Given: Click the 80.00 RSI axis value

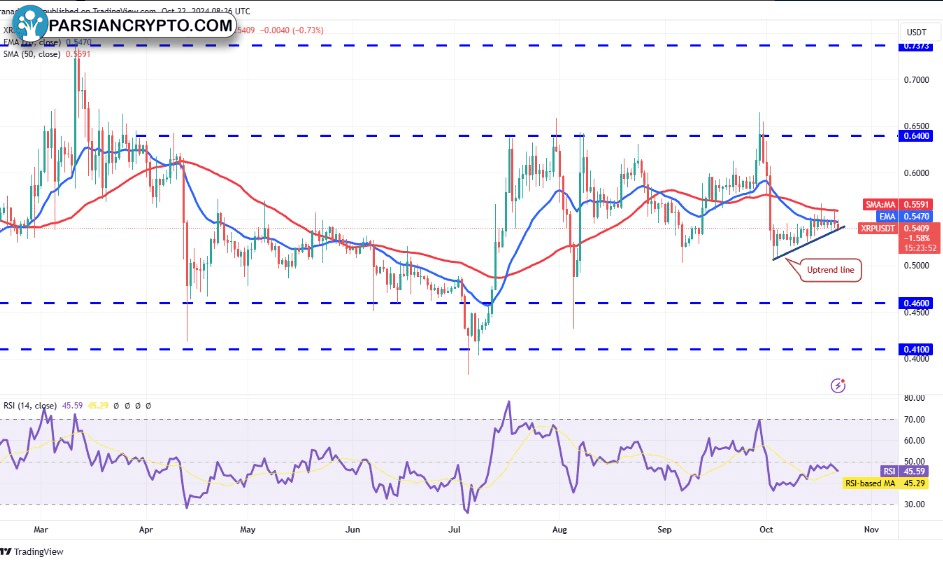Looking at the screenshot, I should click(x=914, y=398).
